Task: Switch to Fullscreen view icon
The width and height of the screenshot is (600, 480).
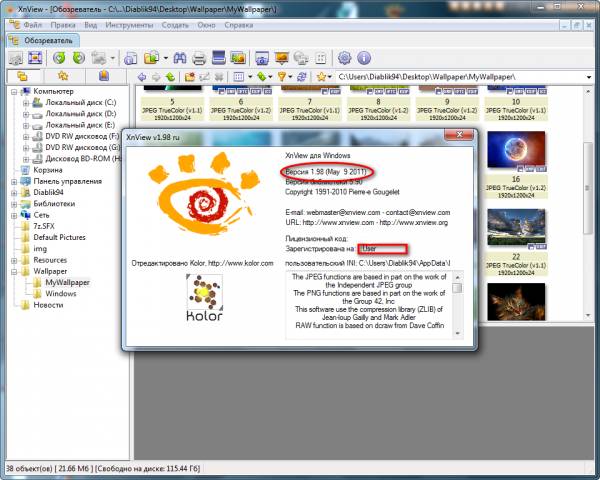Action: (x=35, y=58)
